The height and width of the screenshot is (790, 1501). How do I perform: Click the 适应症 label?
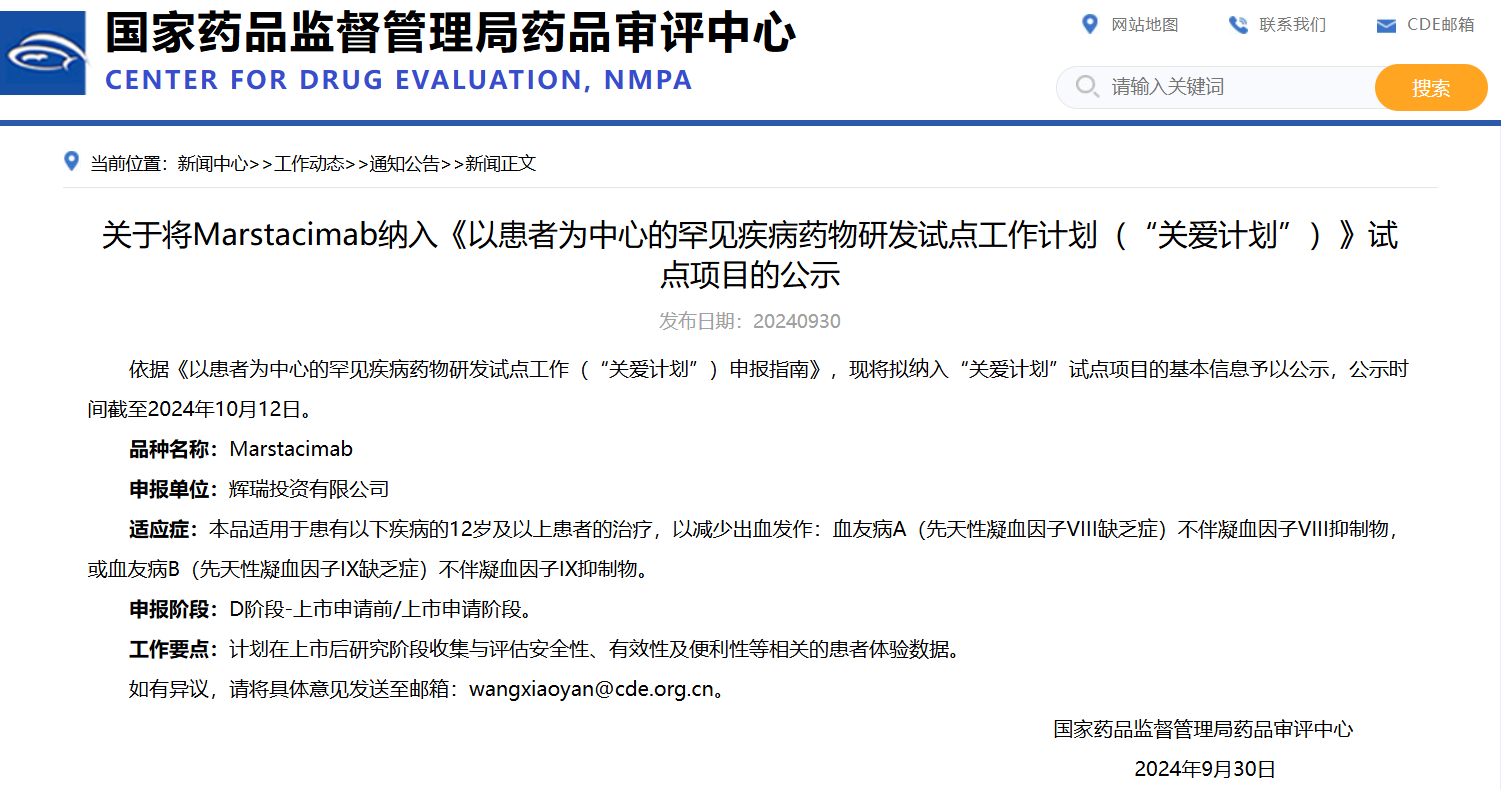click(x=165, y=529)
